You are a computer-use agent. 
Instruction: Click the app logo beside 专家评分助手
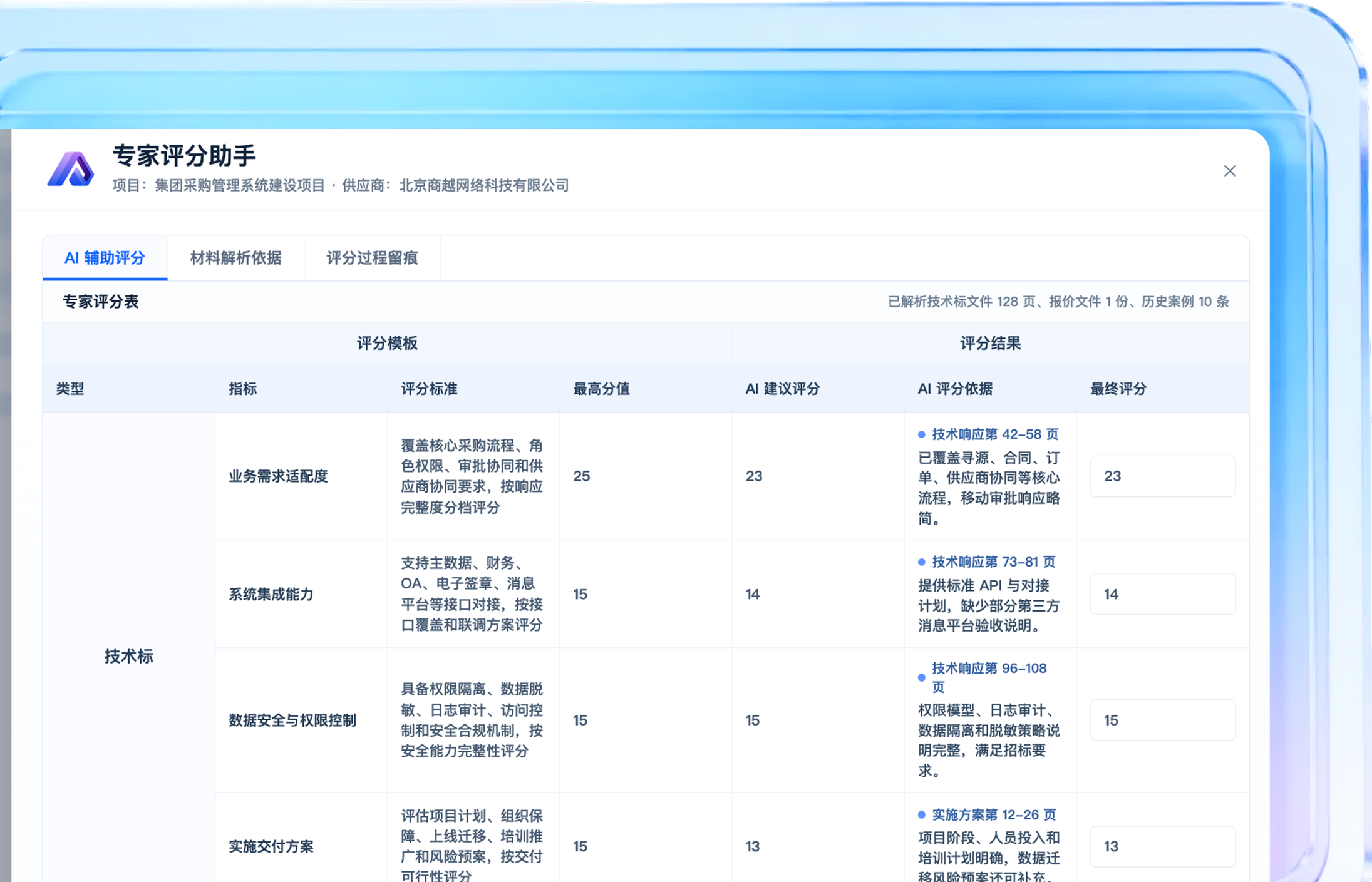tap(71, 169)
